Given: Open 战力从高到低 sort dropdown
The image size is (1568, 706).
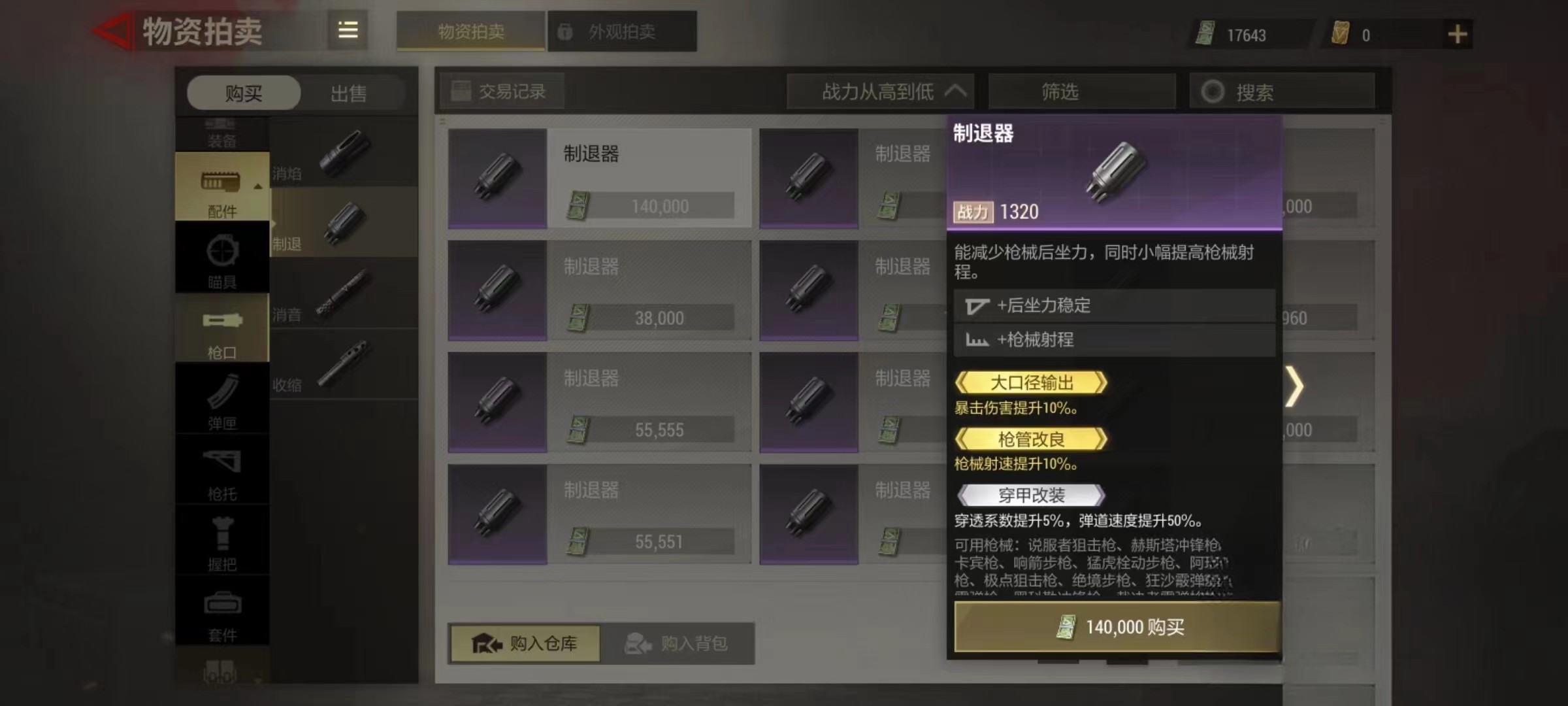Looking at the screenshot, I should point(881,92).
